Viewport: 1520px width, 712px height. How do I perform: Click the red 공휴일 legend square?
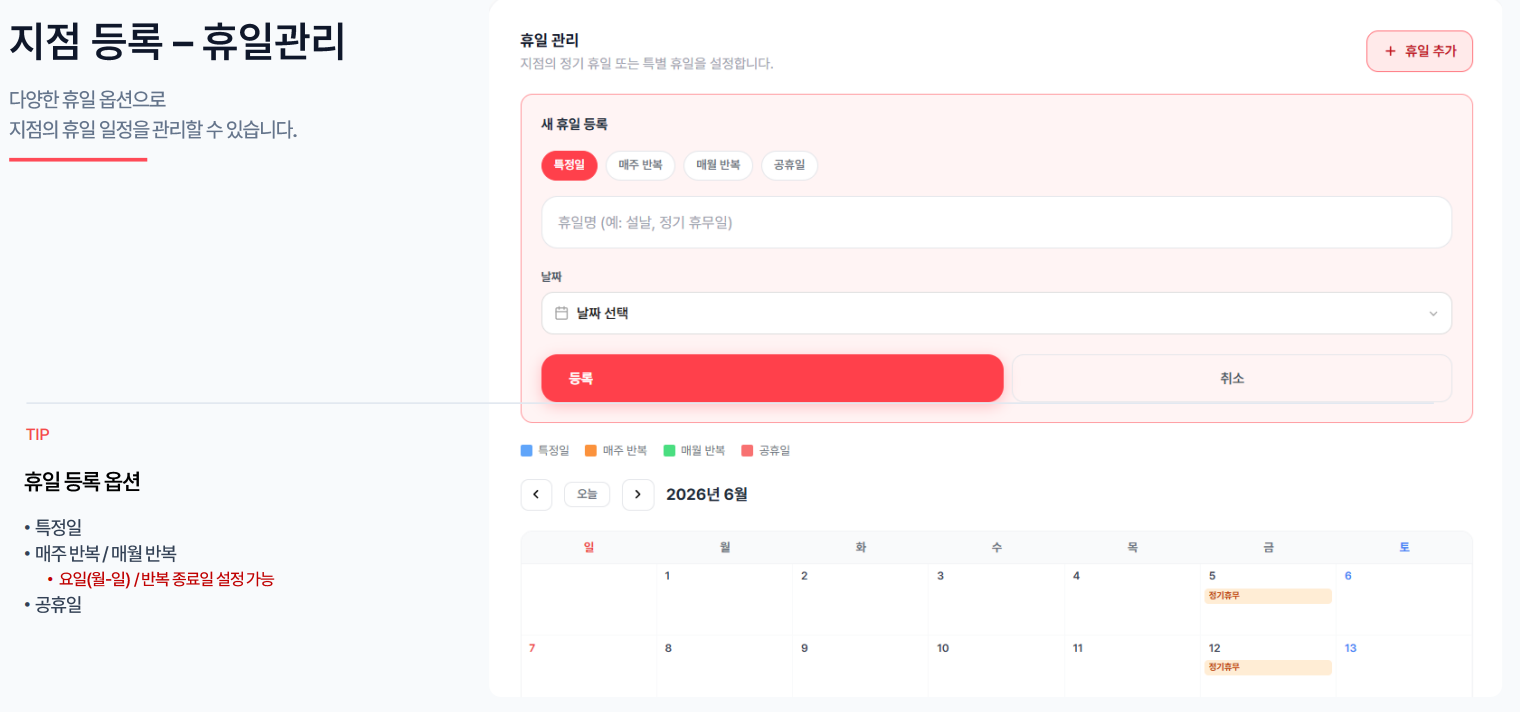click(x=747, y=451)
